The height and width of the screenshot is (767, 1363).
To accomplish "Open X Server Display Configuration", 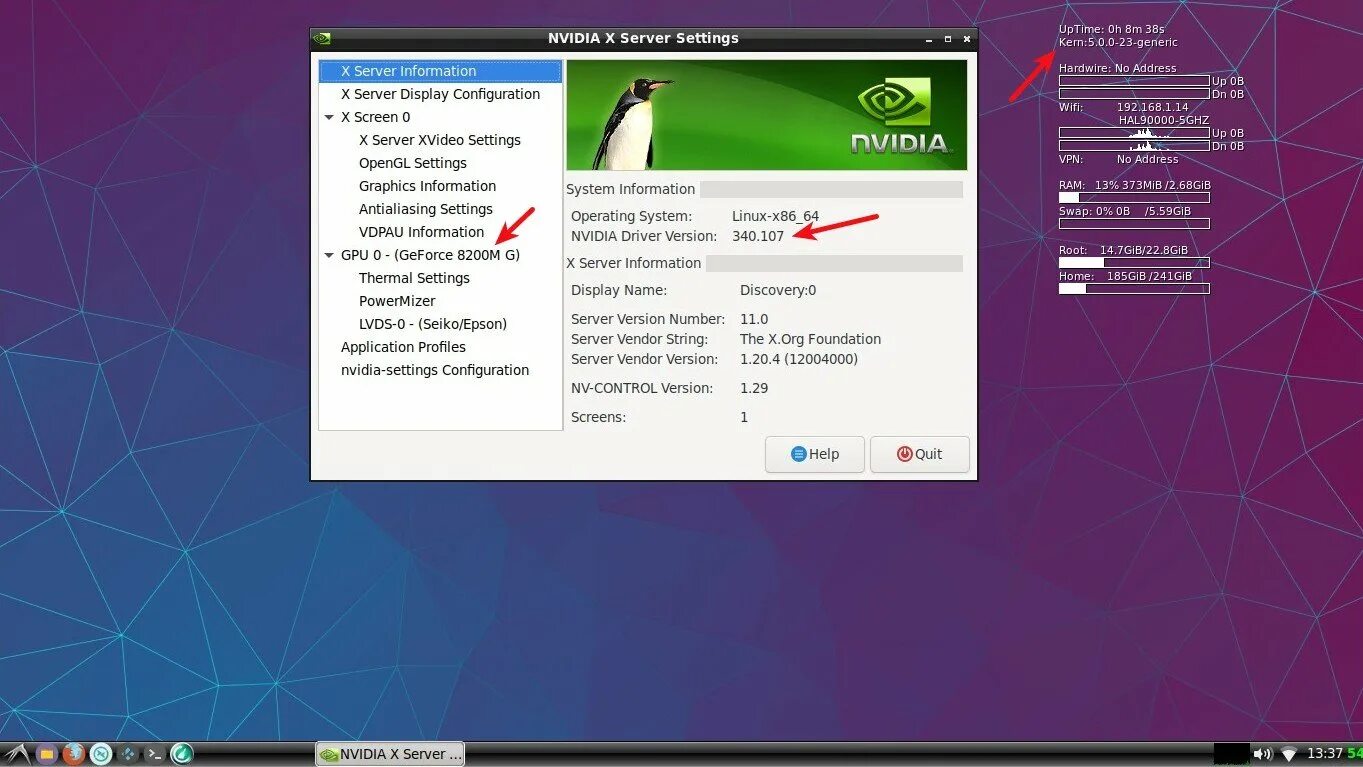I will pos(440,94).
